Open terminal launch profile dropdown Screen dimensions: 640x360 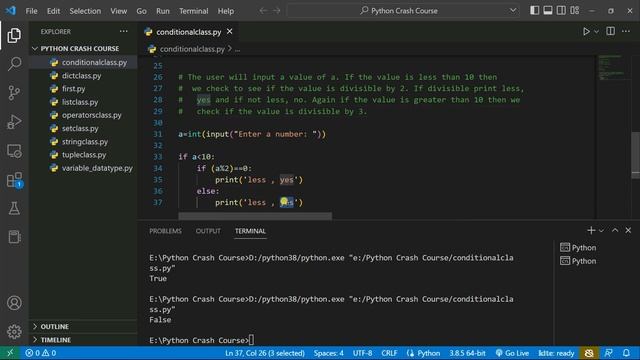click(601, 231)
